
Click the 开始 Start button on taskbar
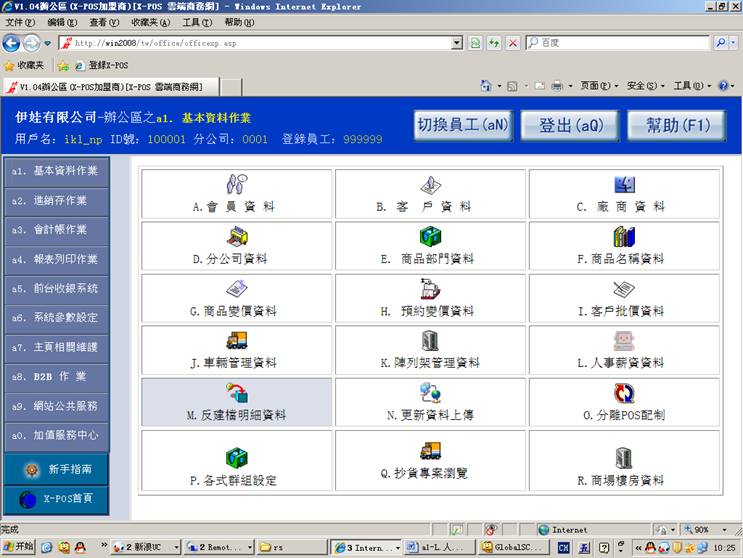pos(18,547)
